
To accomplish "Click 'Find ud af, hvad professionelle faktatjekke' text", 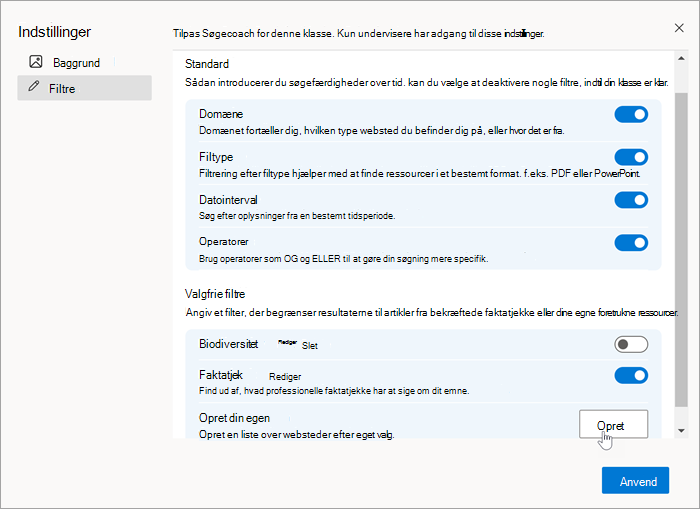I will [334, 391].
